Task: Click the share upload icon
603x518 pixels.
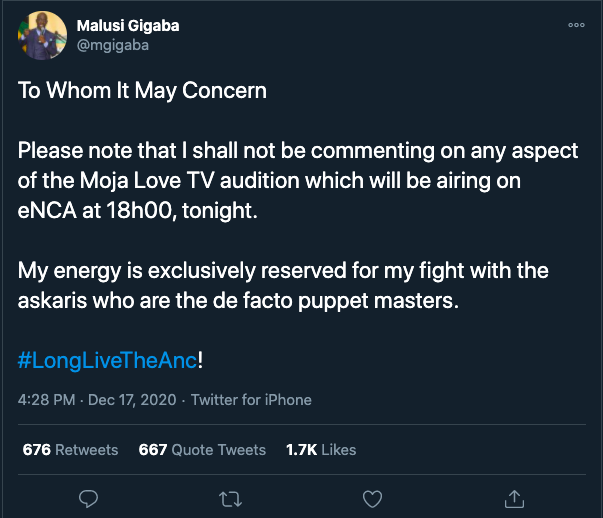Action: (x=514, y=497)
